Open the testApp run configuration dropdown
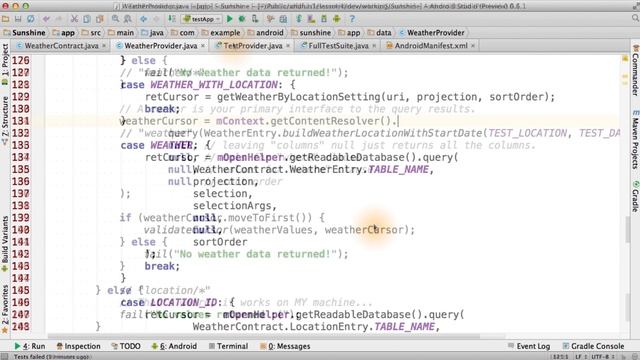 click(x=202, y=19)
